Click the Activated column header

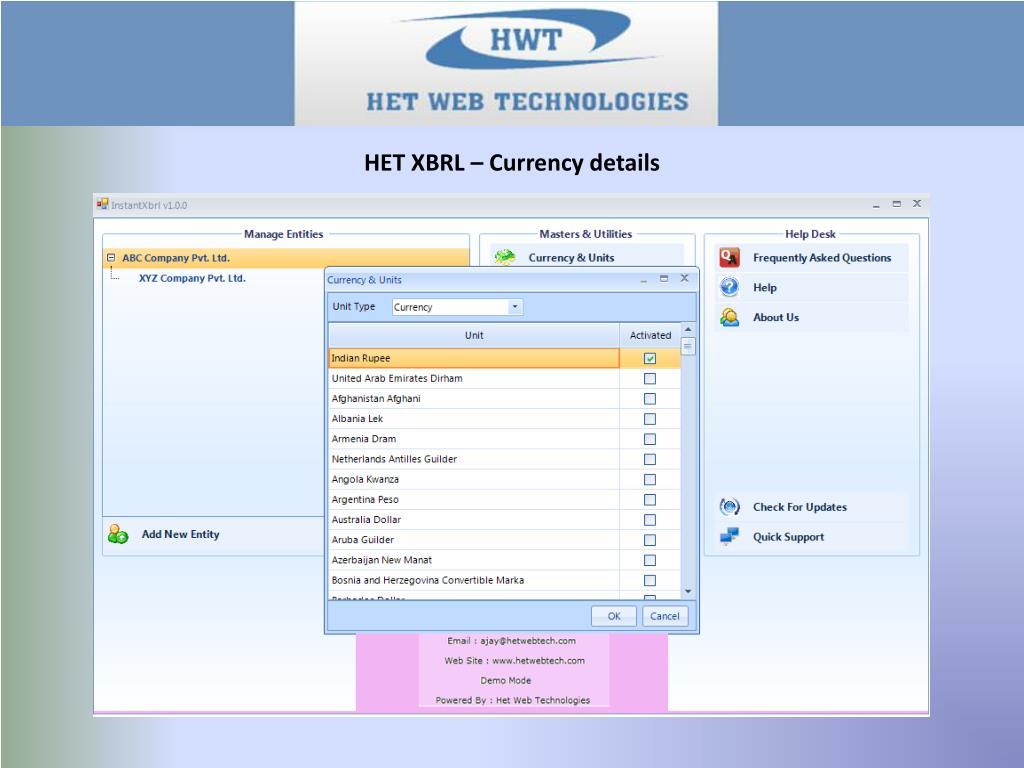click(x=650, y=336)
